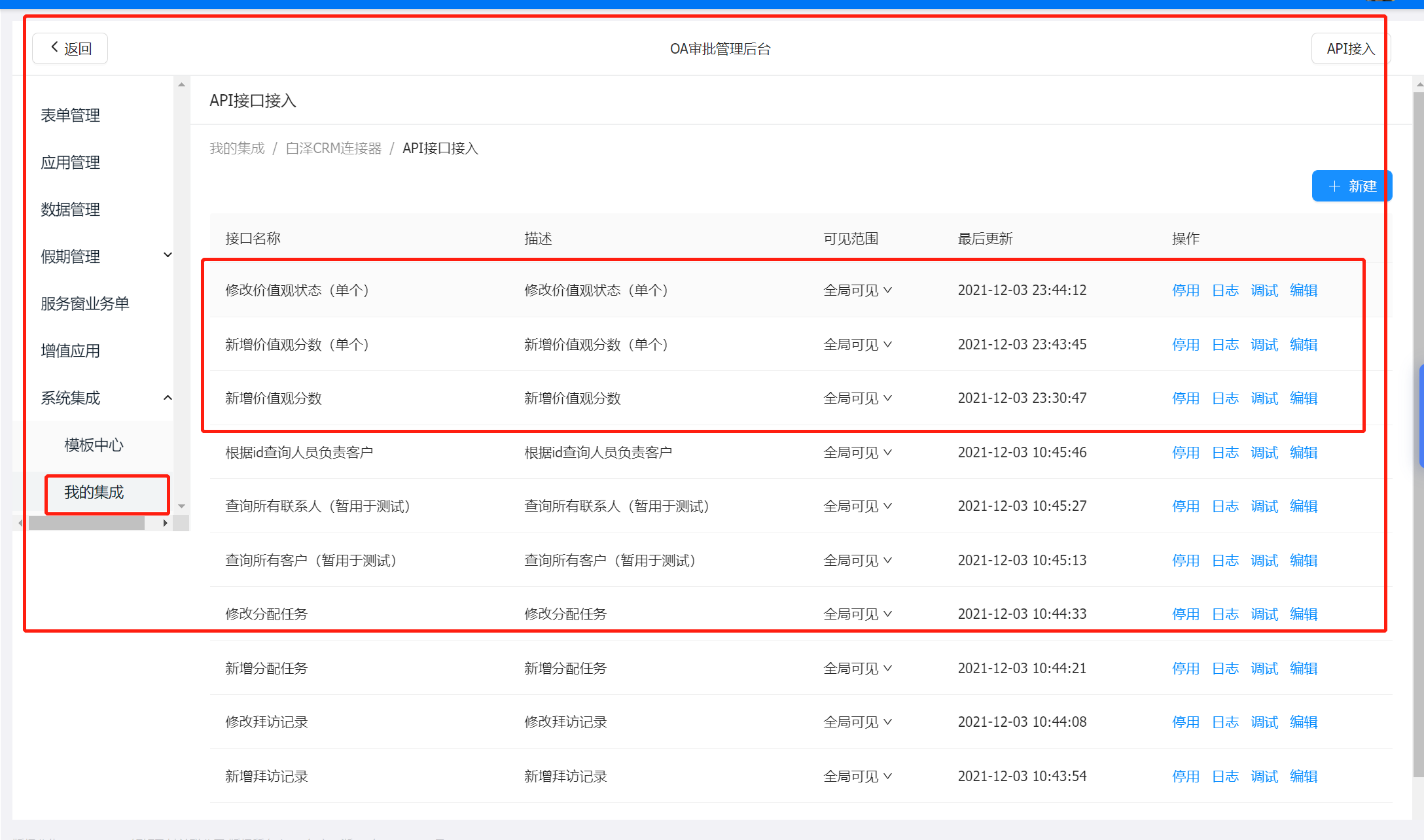
Task: Click 调试 for 查询所有客户 row
Action: tap(1264, 561)
